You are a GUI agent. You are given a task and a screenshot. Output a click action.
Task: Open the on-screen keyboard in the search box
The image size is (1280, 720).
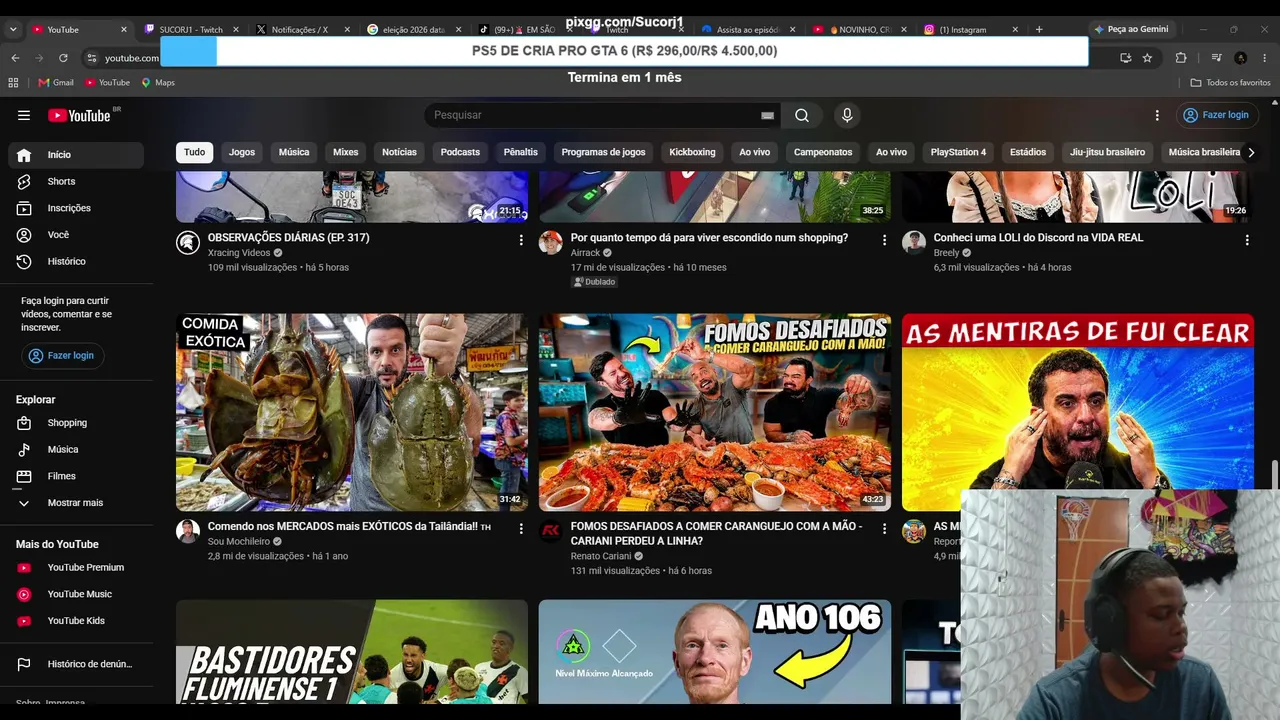tap(767, 115)
